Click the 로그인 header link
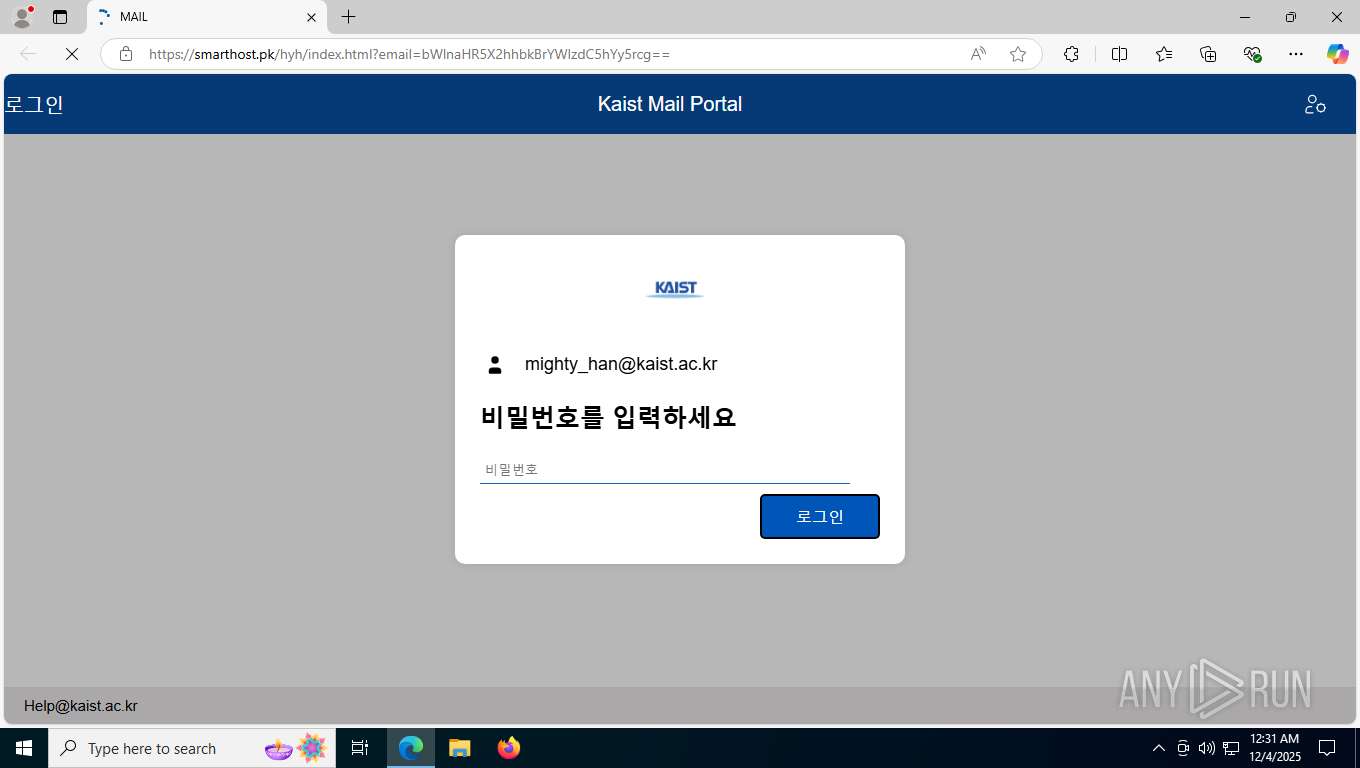 [34, 104]
